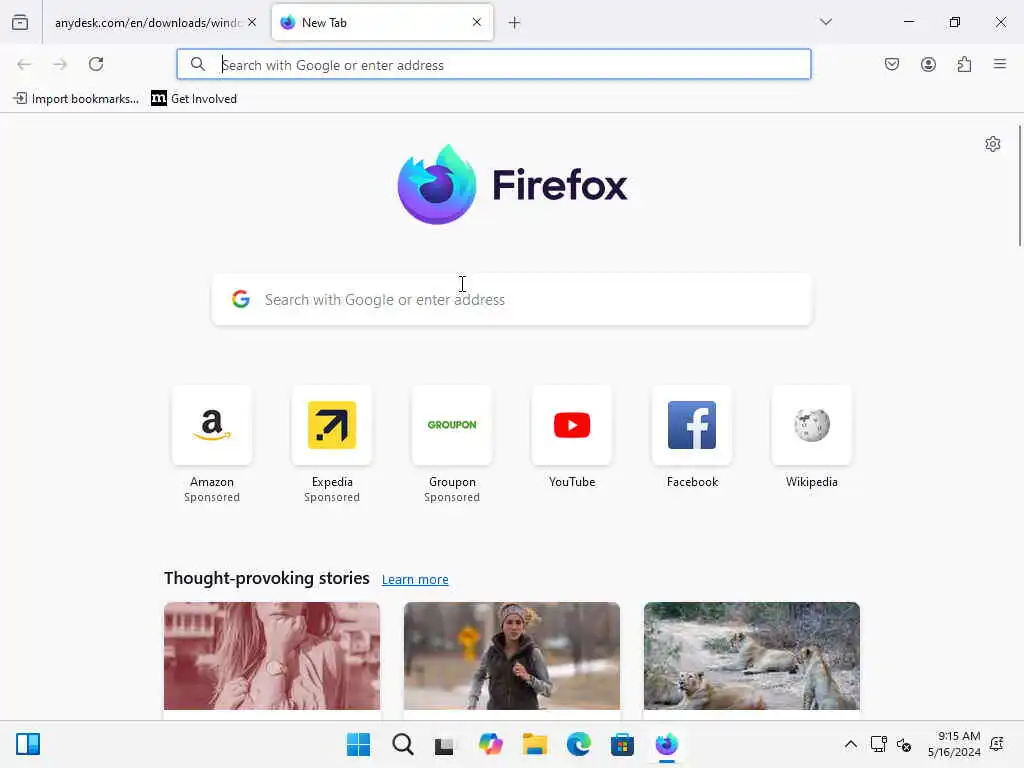1024x768 pixels.
Task: Go back with the back arrow
Action: [x=24, y=64]
